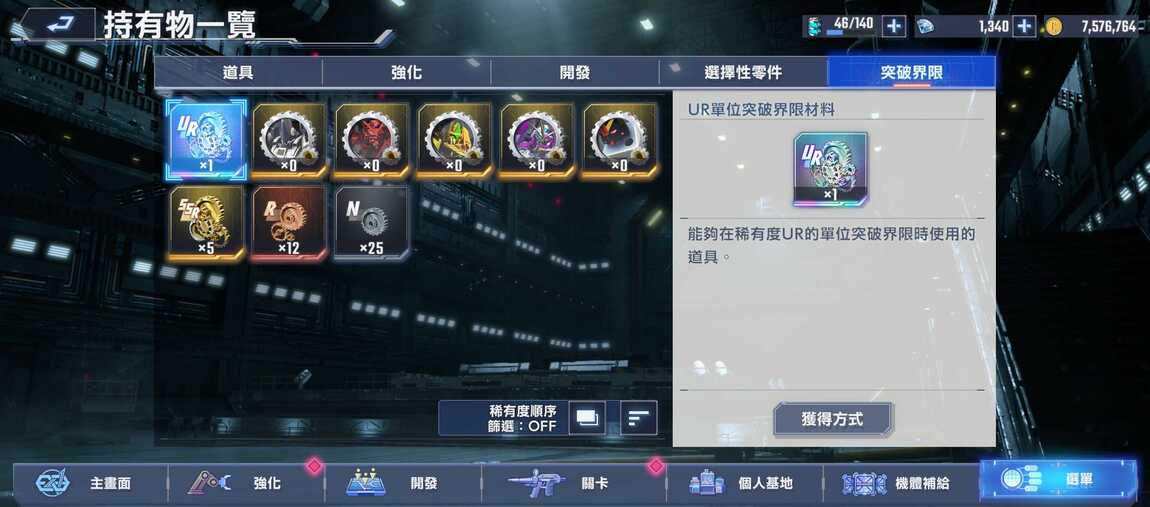The image size is (1150, 507).
Task: Open the 開發 tab in item list
Action: pos(574,73)
